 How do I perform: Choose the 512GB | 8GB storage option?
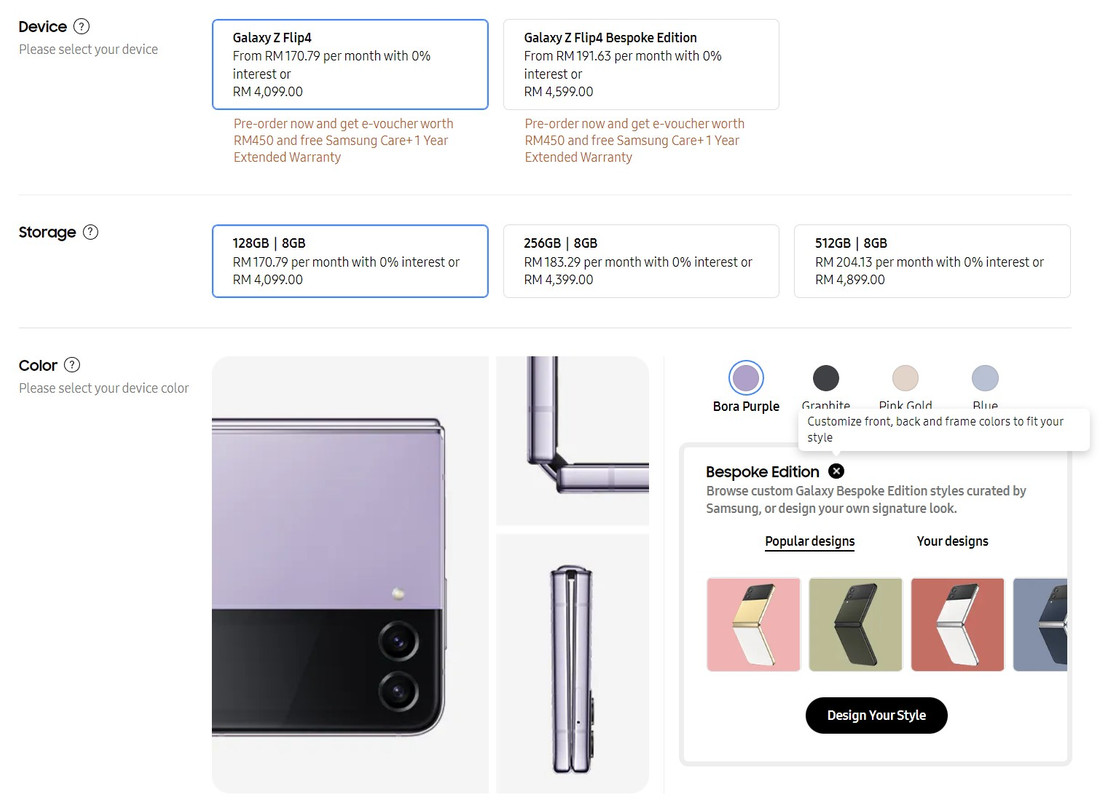[x=932, y=261]
